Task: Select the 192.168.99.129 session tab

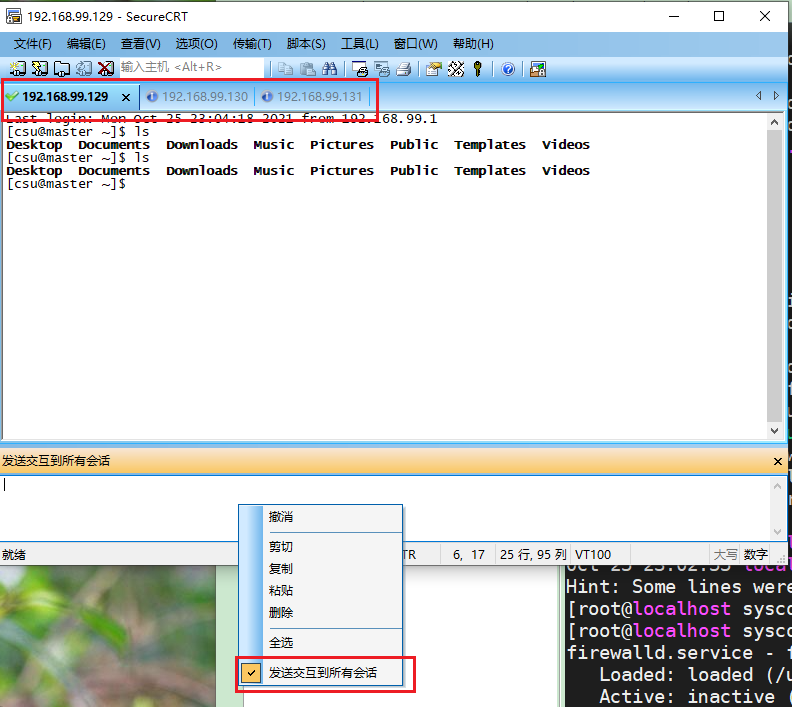Action: click(65, 96)
